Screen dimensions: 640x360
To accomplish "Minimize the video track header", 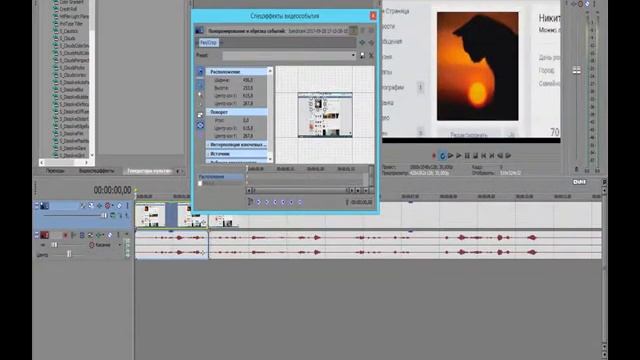I will click(37, 206).
